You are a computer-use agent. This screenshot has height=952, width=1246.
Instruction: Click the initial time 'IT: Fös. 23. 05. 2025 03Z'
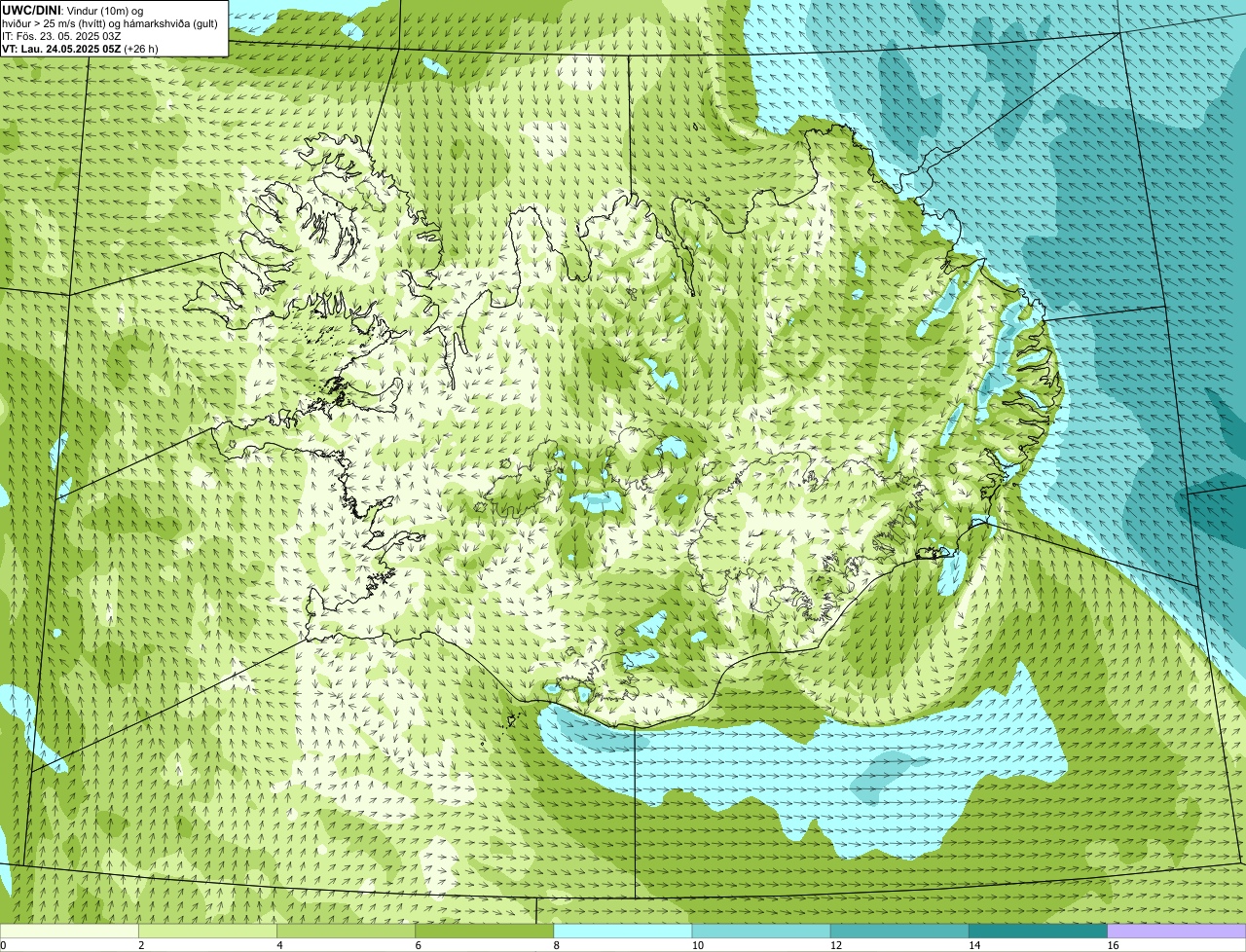point(61,36)
